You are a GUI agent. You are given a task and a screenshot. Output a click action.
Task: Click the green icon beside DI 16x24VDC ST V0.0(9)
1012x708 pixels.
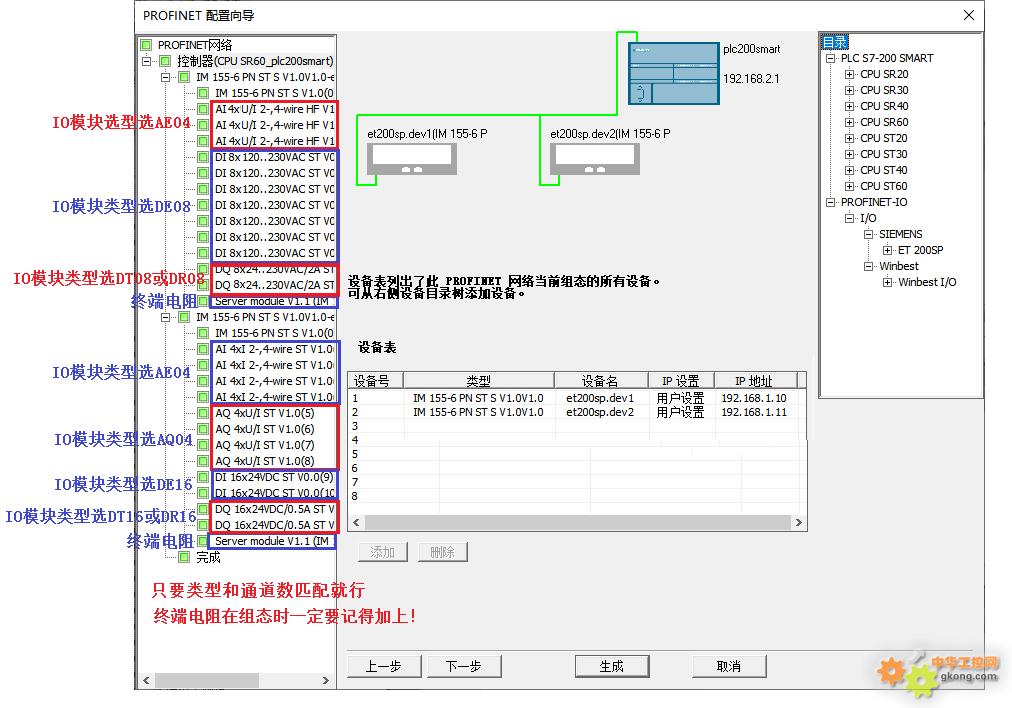click(x=203, y=477)
